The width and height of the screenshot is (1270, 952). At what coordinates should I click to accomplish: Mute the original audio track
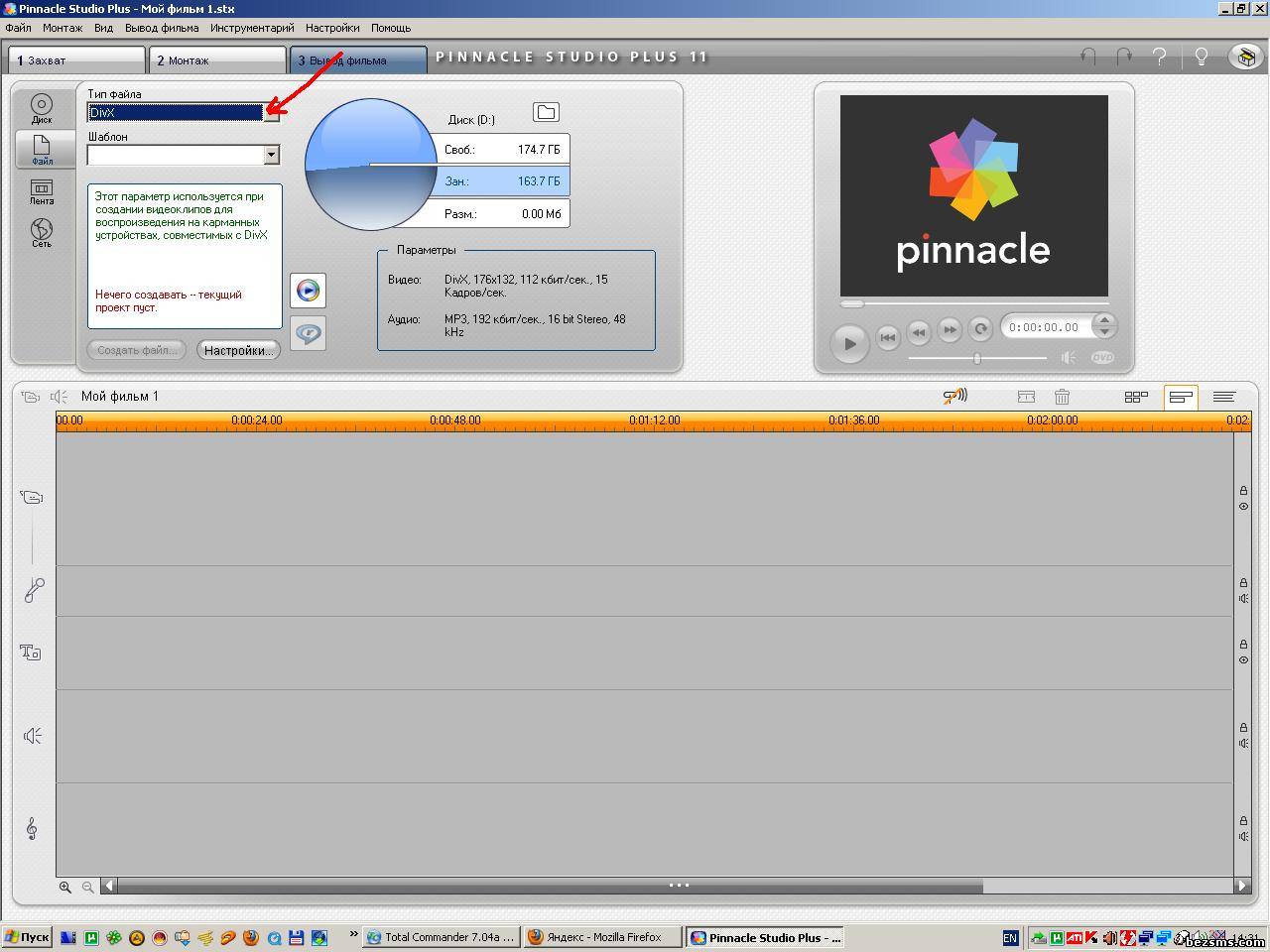[x=1243, y=599]
